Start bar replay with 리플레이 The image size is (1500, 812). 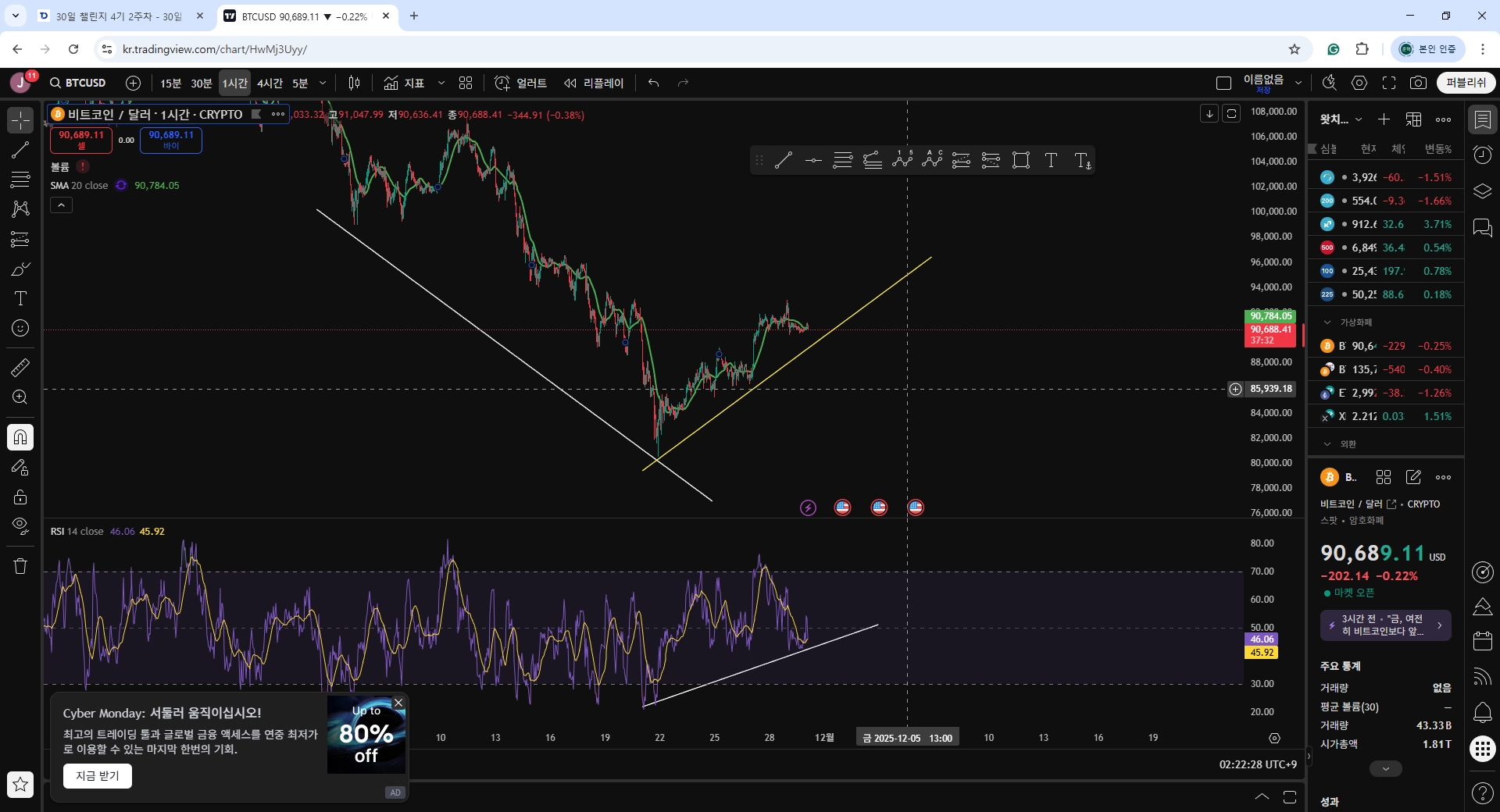pyautogui.click(x=594, y=83)
